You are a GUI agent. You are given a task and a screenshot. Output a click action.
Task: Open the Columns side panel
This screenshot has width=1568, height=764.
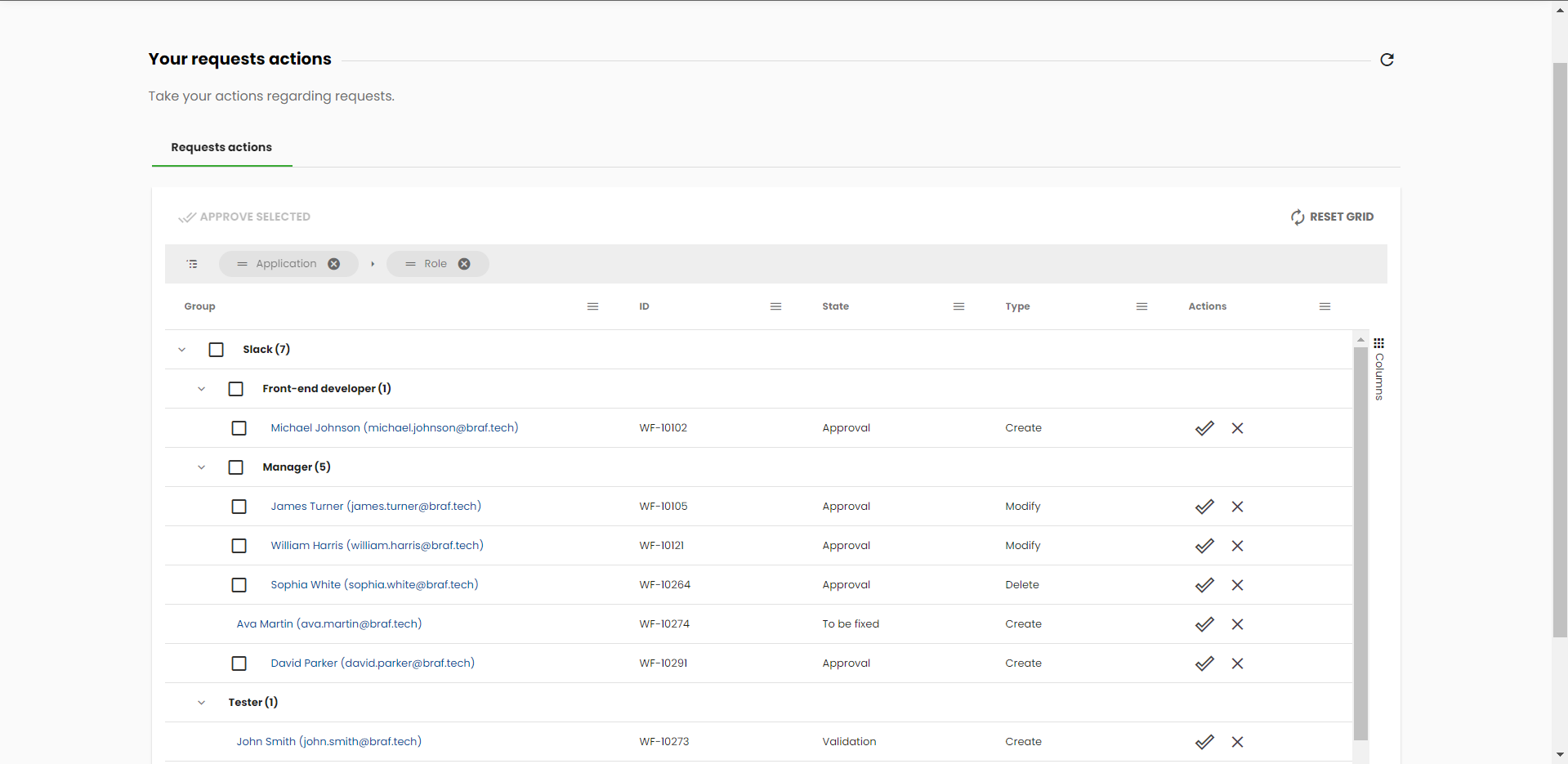click(x=1379, y=369)
